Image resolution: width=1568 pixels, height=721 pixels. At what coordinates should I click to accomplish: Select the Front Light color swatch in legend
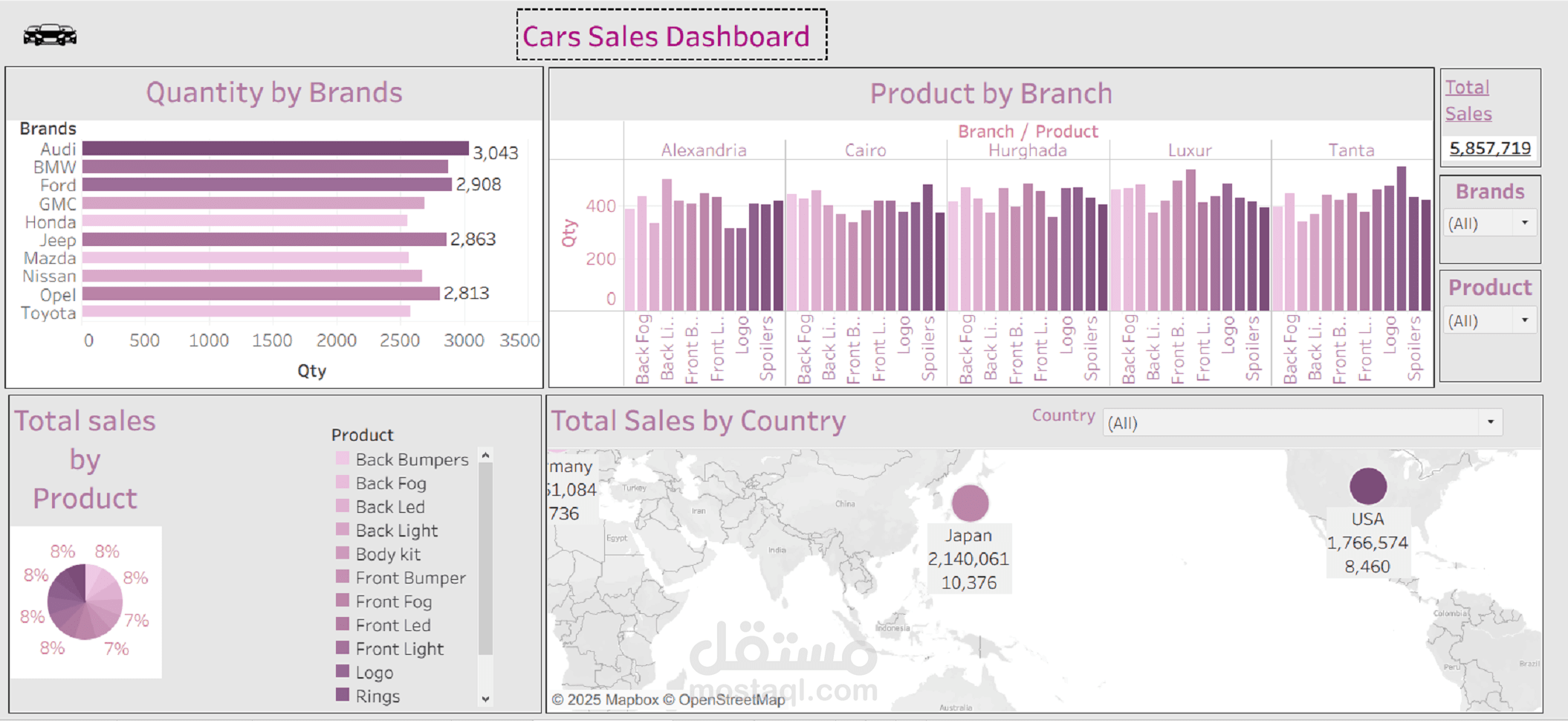pyautogui.click(x=341, y=649)
